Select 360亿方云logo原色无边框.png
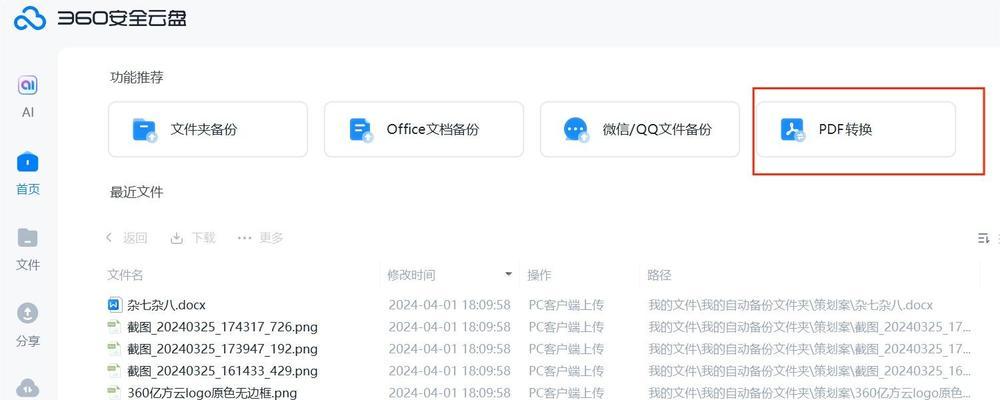Image resolution: width=1000 pixels, height=400 pixels. [x=212, y=392]
